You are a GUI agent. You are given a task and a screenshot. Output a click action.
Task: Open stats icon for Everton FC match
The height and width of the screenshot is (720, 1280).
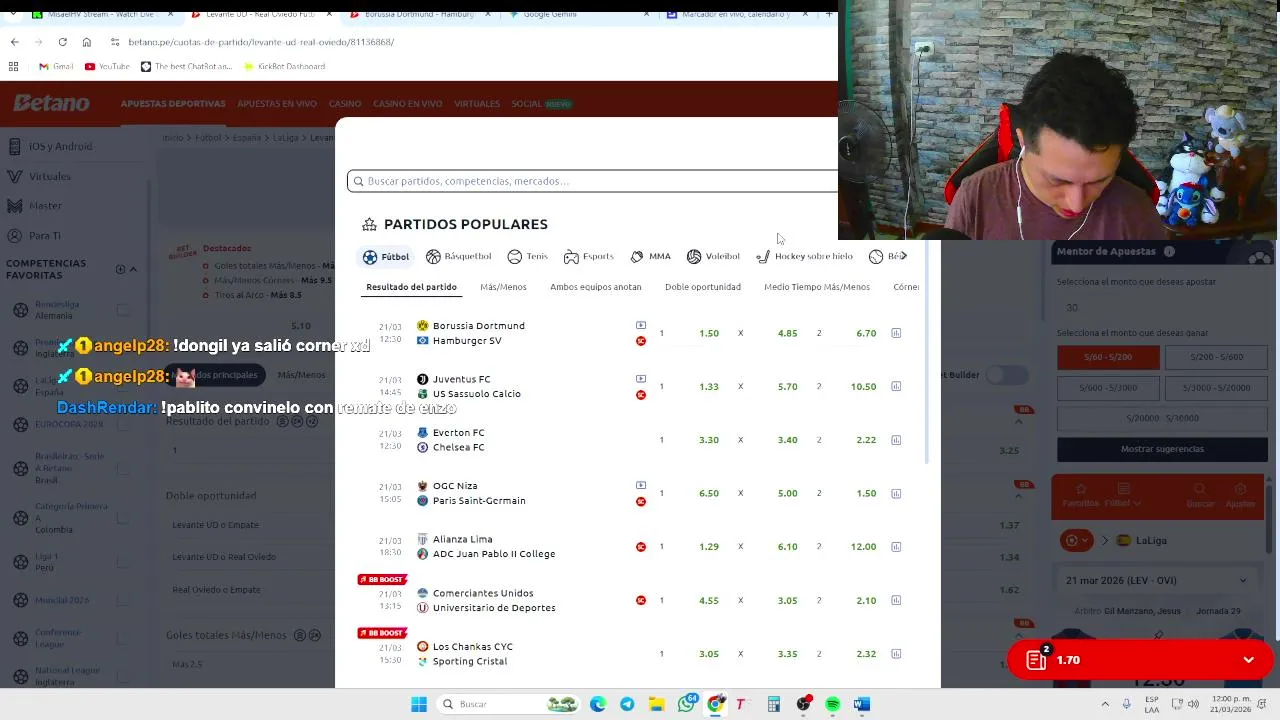(896, 440)
